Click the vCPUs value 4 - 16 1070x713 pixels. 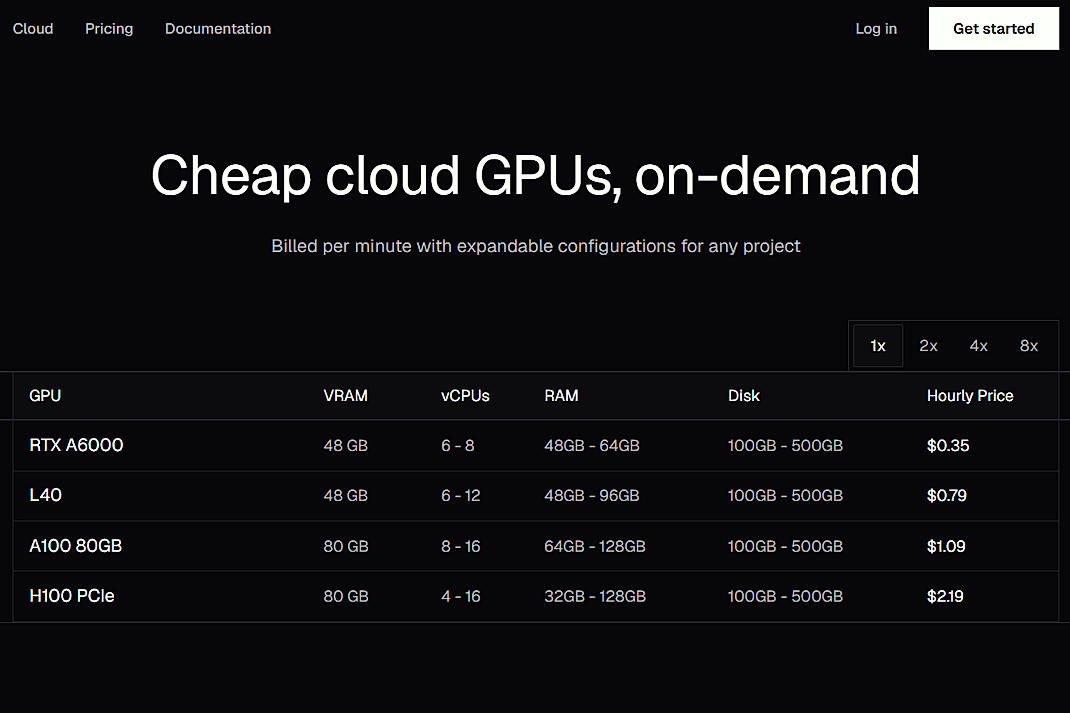(461, 596)
